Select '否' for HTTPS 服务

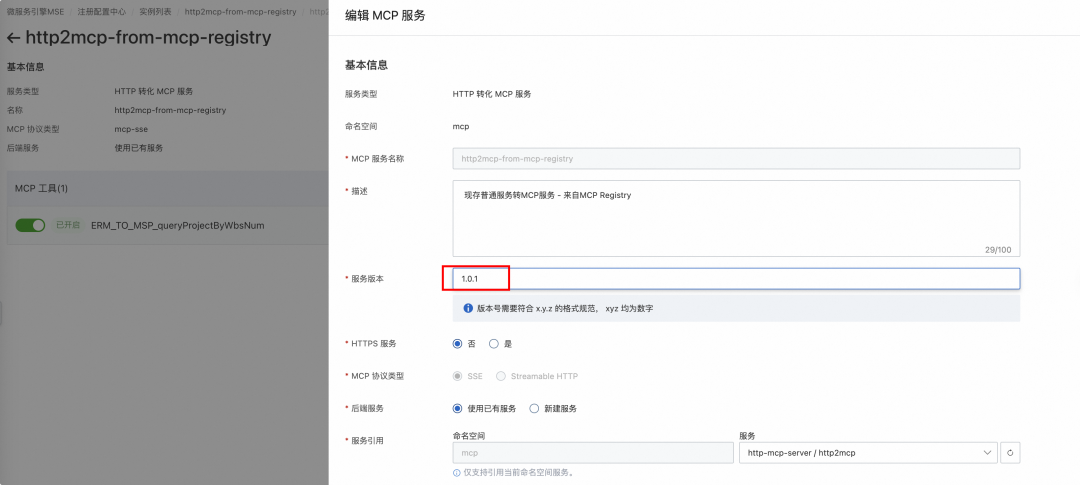pos(458,343)
